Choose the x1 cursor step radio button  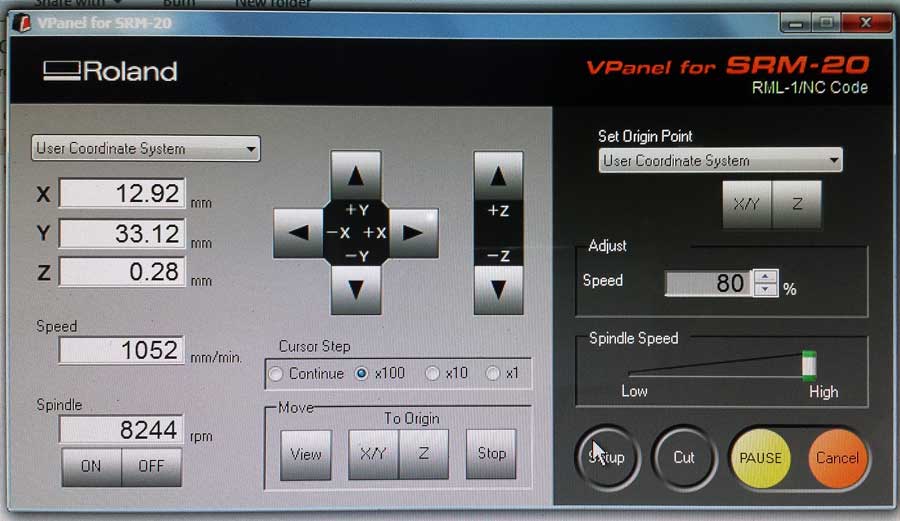click(x=492, y=374)
